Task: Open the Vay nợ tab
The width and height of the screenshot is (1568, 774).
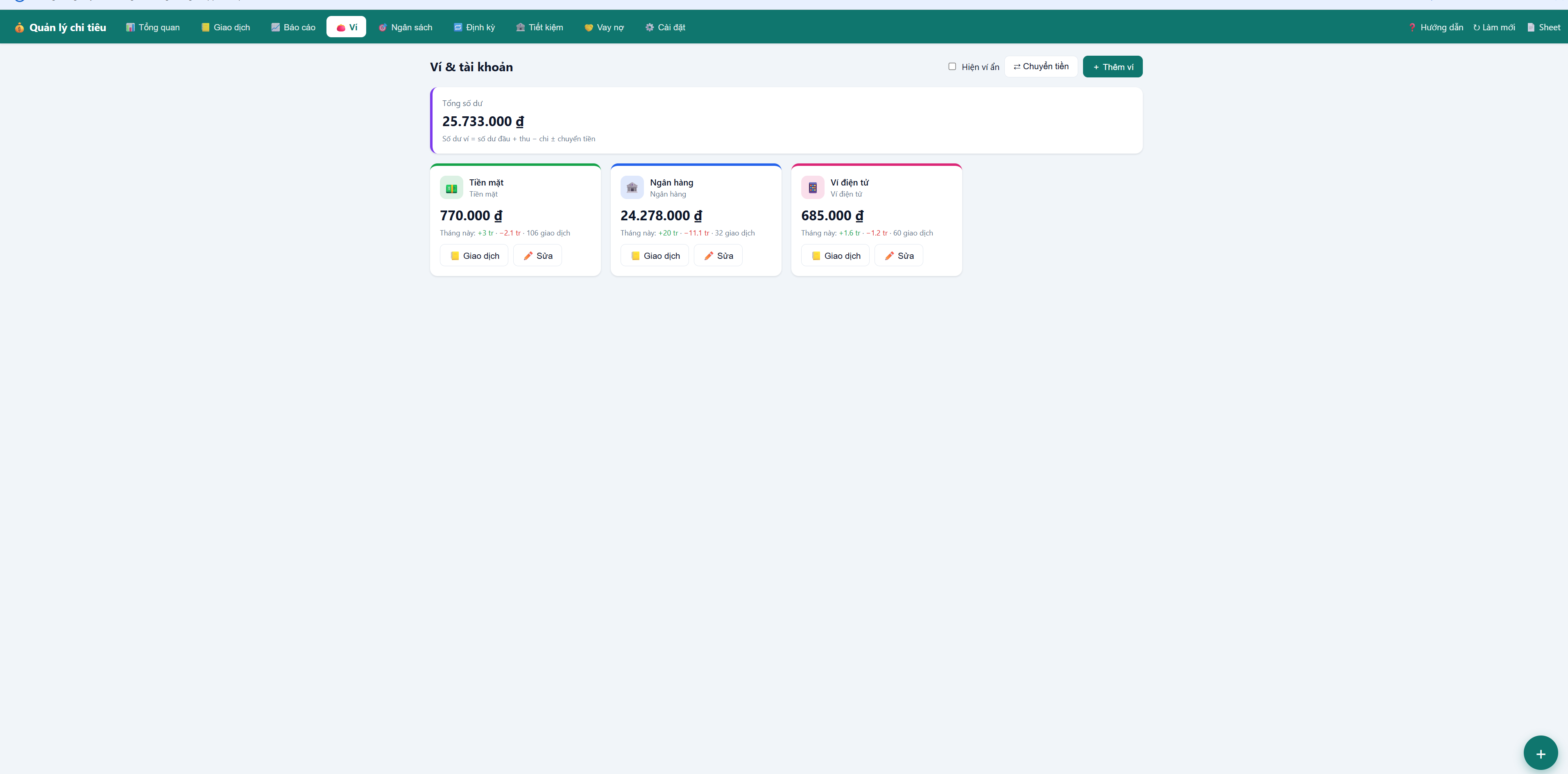Action: point(604,27)
